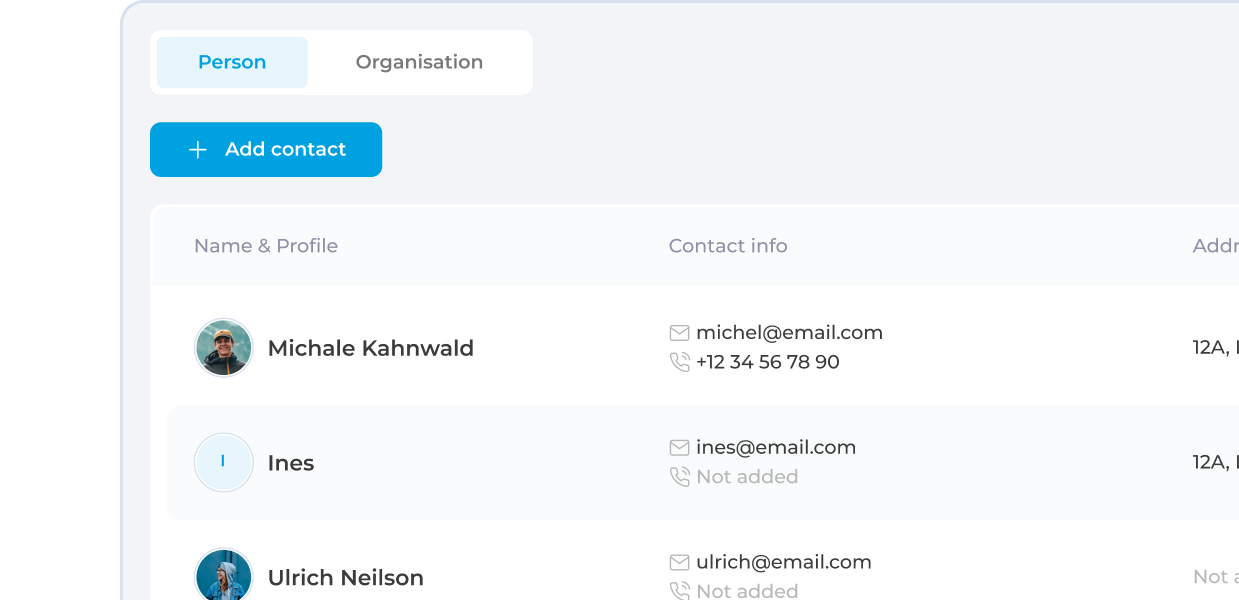
Task: Click the phone icon in Ines's row
Action: click(680, 477)
